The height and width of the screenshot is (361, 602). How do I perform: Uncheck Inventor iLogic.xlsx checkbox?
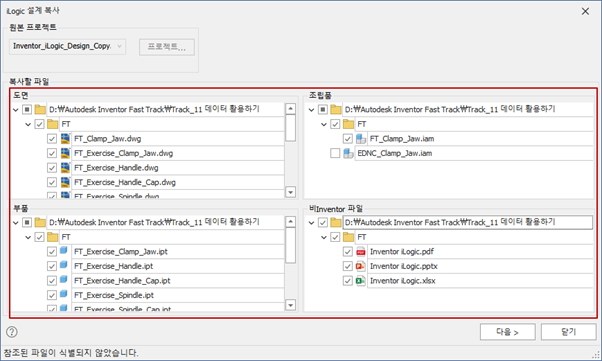(x=347, y=281)
